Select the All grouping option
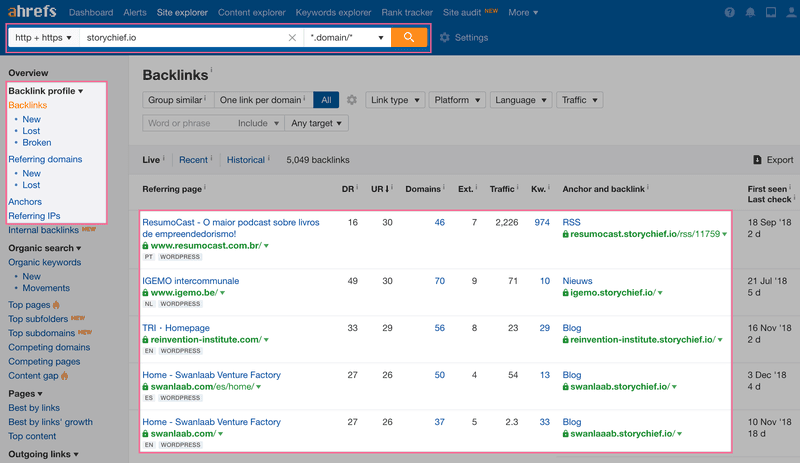800x463 pixels. (327, 100)
